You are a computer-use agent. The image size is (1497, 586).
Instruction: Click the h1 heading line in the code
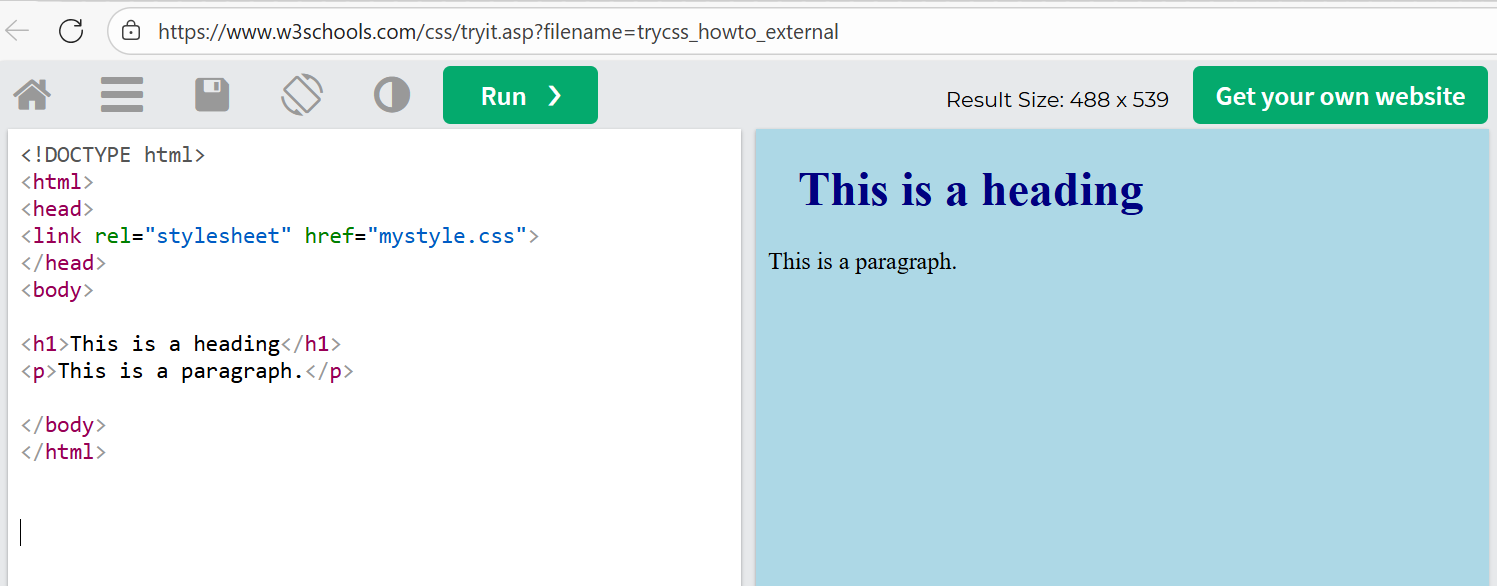[x=180, y=344]
